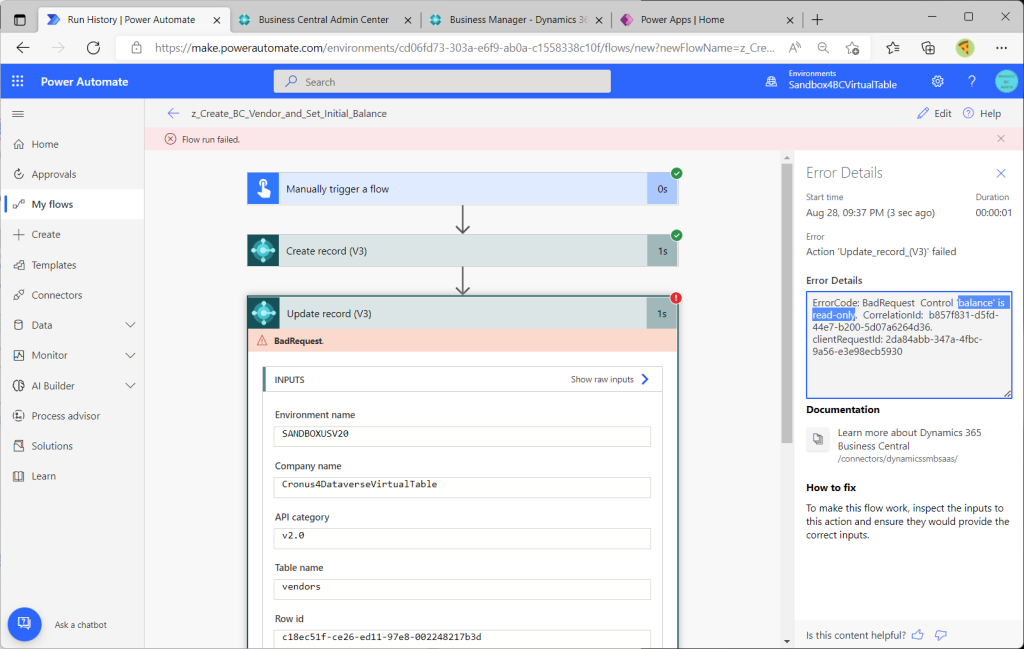
Task: Click the thumbs down feedback icon
Action: [x=940, y=635]
